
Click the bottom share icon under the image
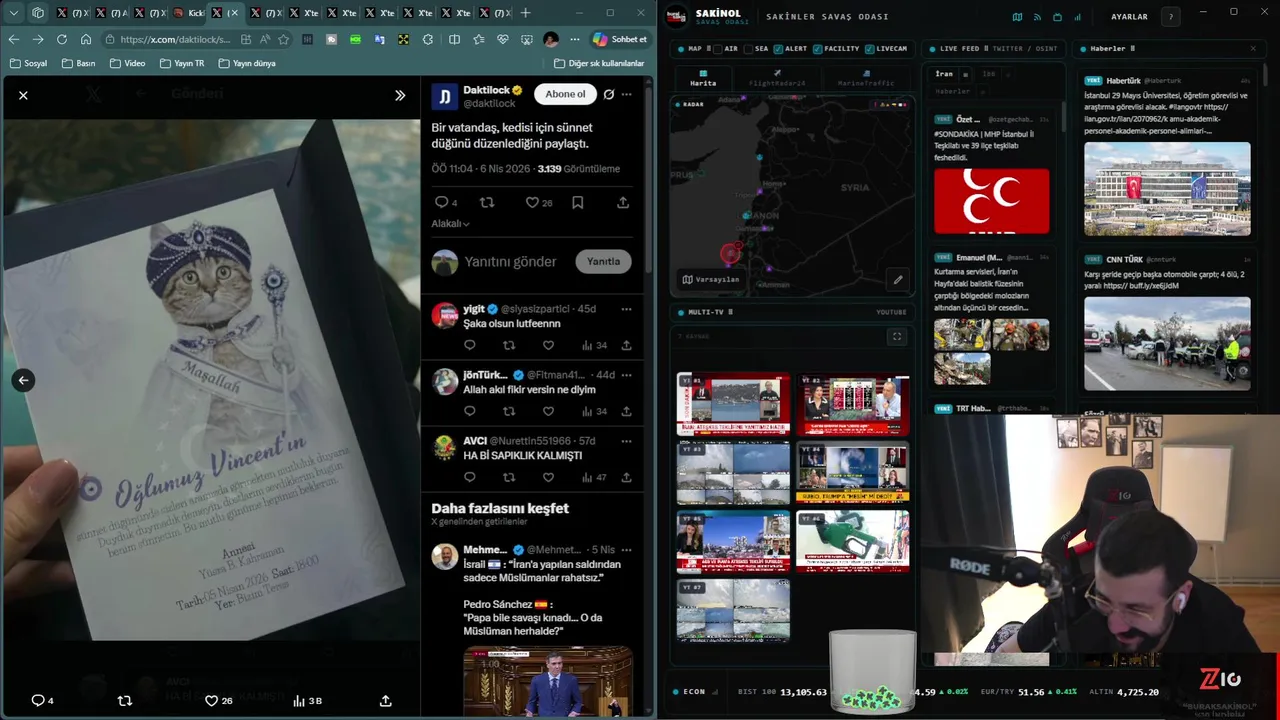click(x=386, y=701)
